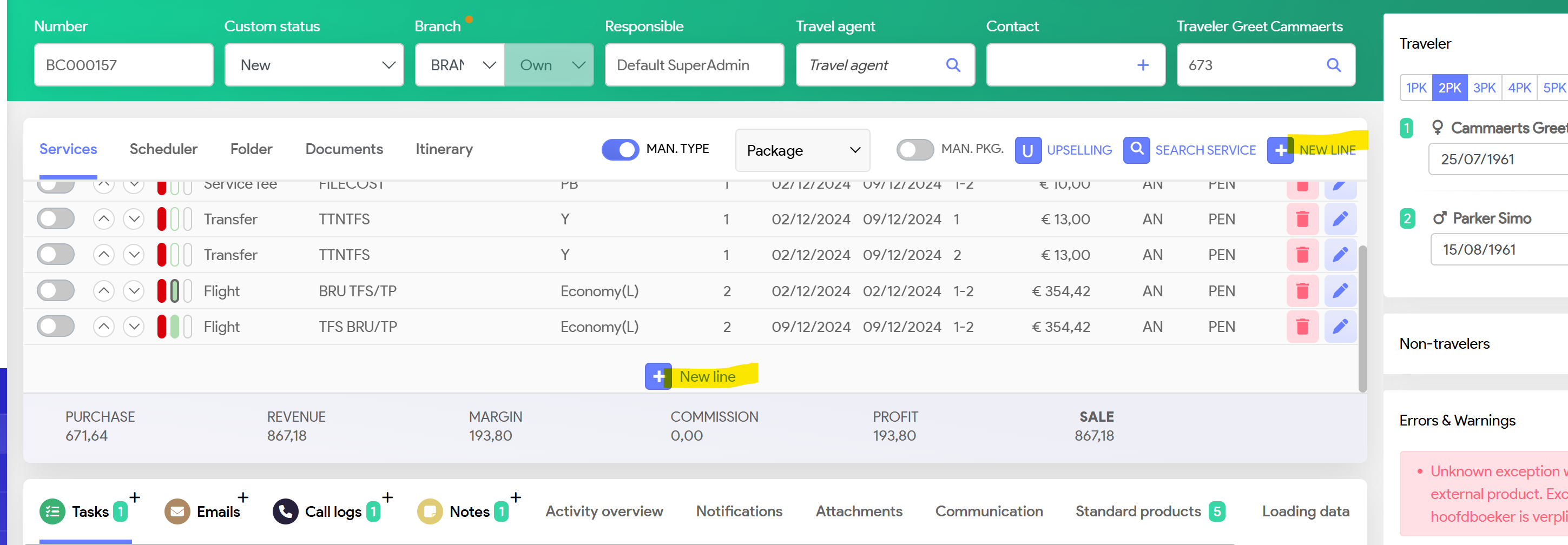Open the Custom status dropdown
This screenshot has width=1568, height=545.
(x=313, y=65)
